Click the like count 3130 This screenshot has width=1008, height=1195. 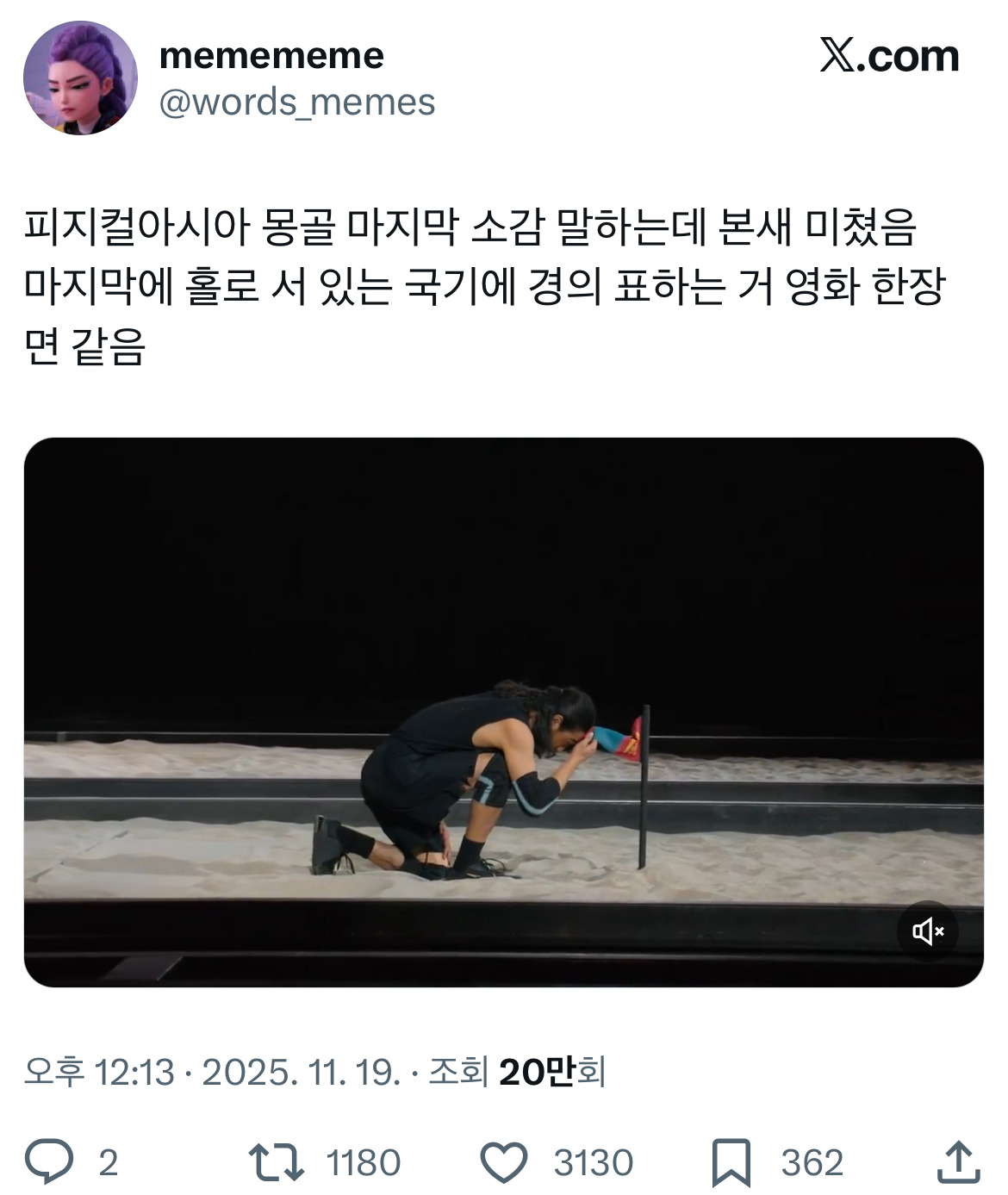(594, 1162)
